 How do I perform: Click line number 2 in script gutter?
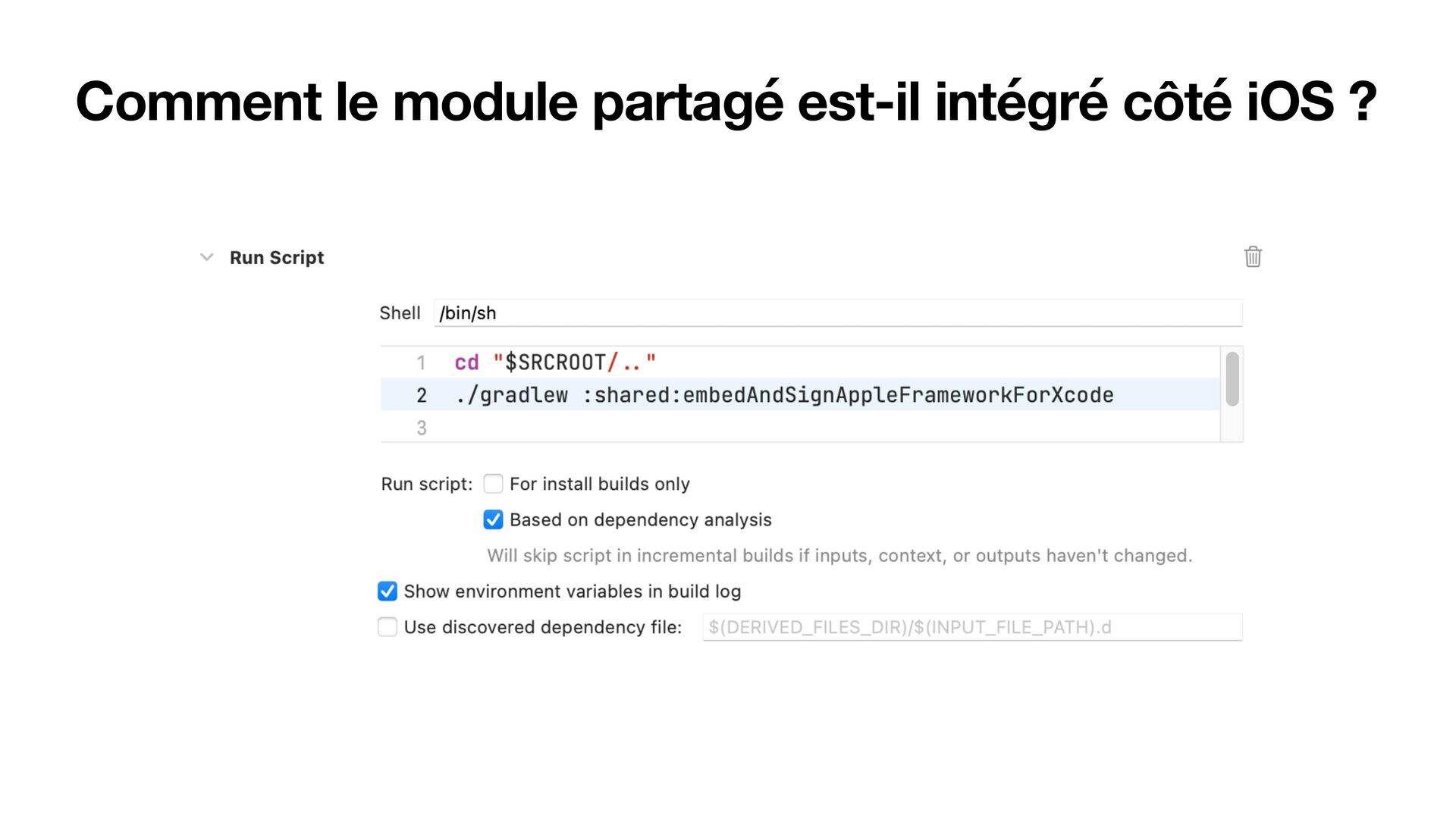(422, 395)
